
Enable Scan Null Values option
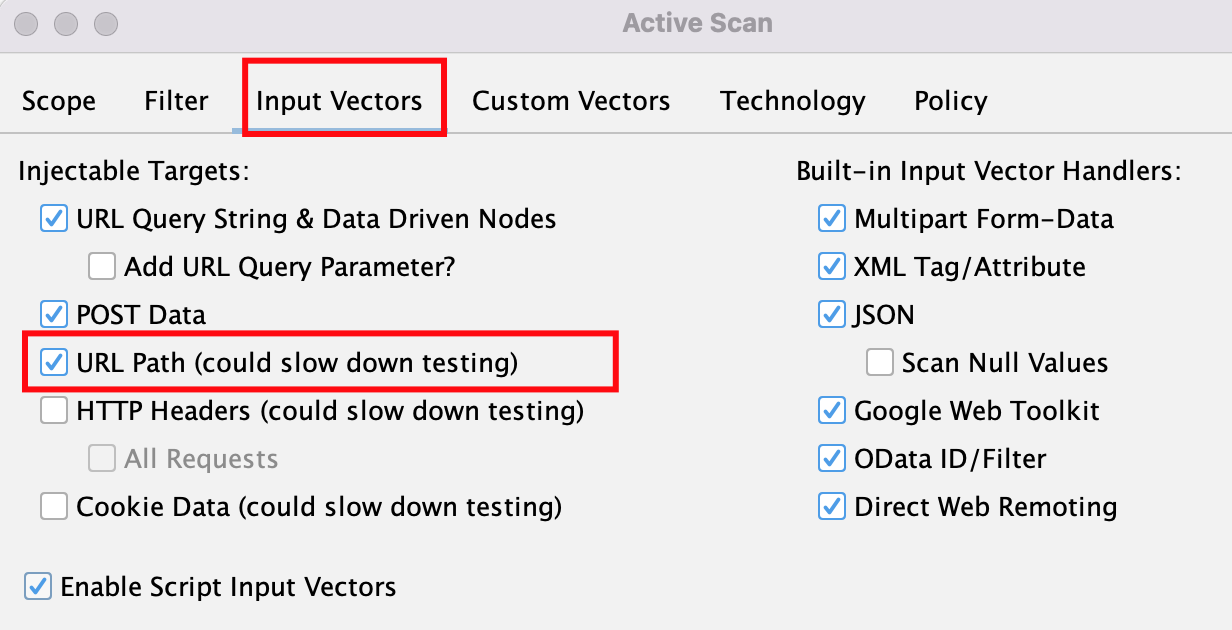(x=880, y=363)
